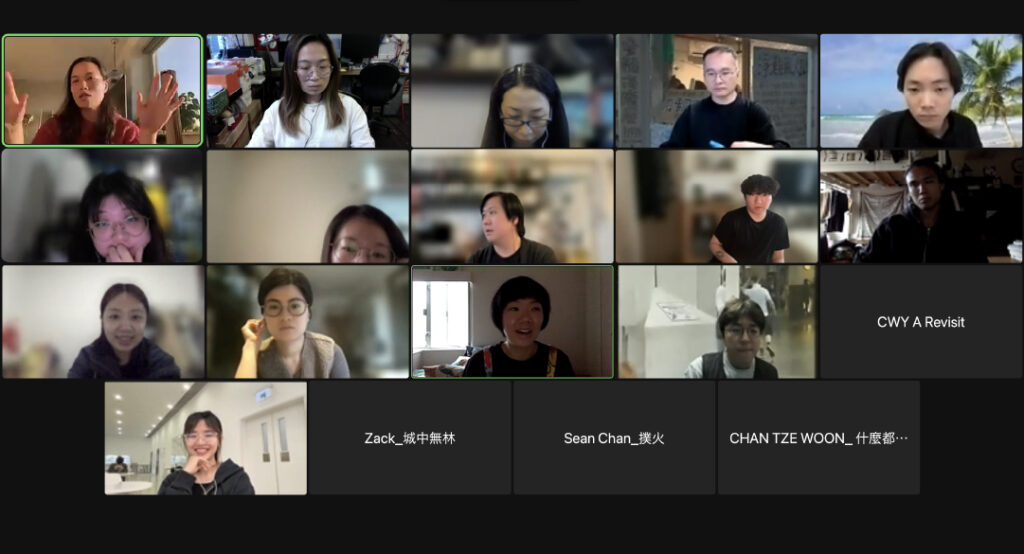Select video of person with pink-lit face
Viewport: 1024px width, 554px height.
(x=103, y=206)
